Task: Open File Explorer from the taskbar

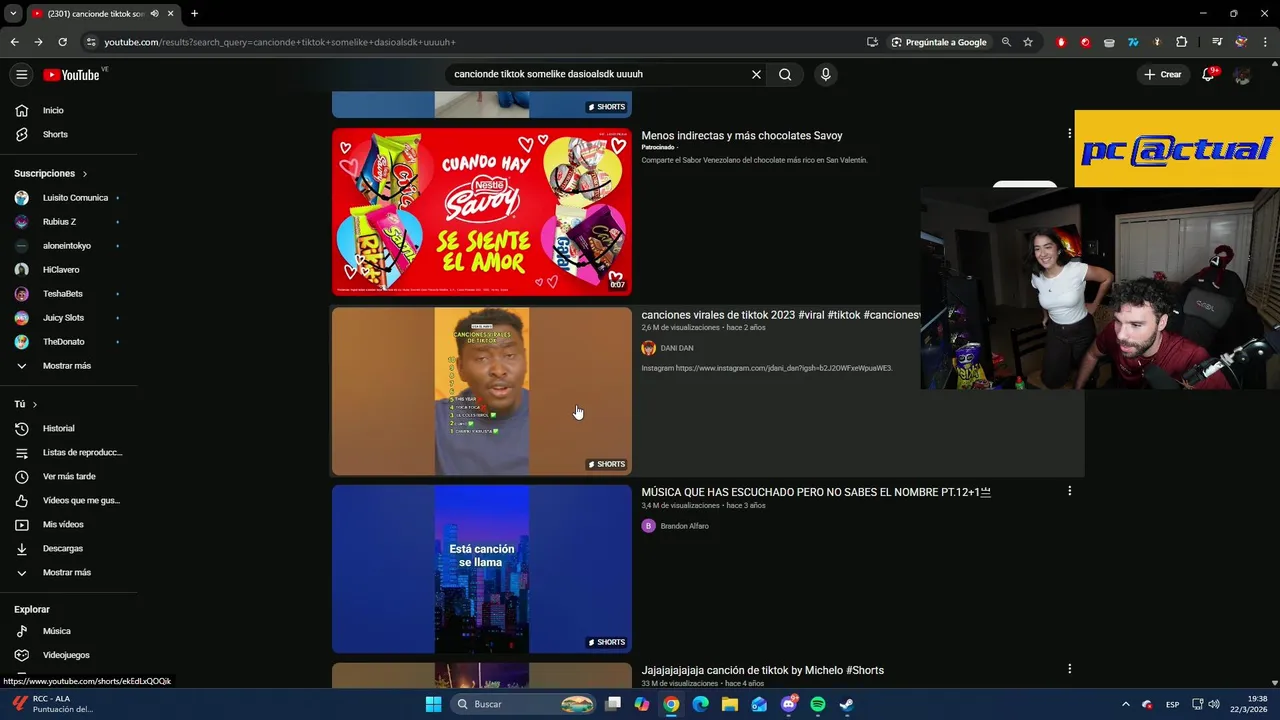Action: click(x=730, y=704)
